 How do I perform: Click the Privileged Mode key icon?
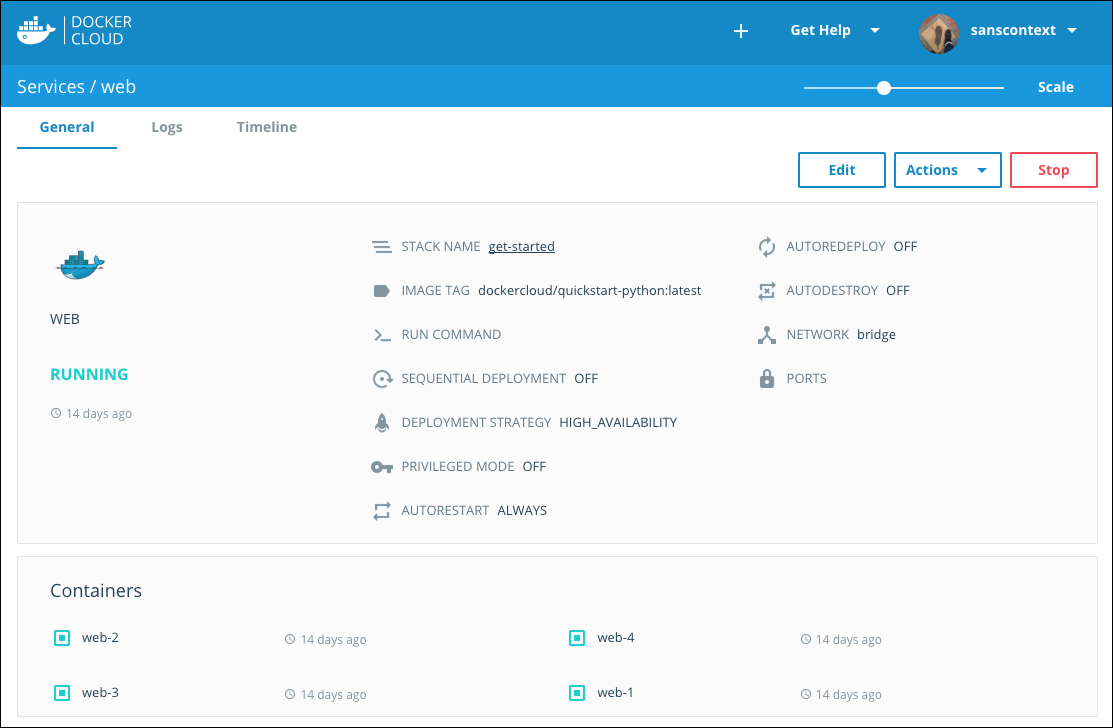(x=381, y=467)
